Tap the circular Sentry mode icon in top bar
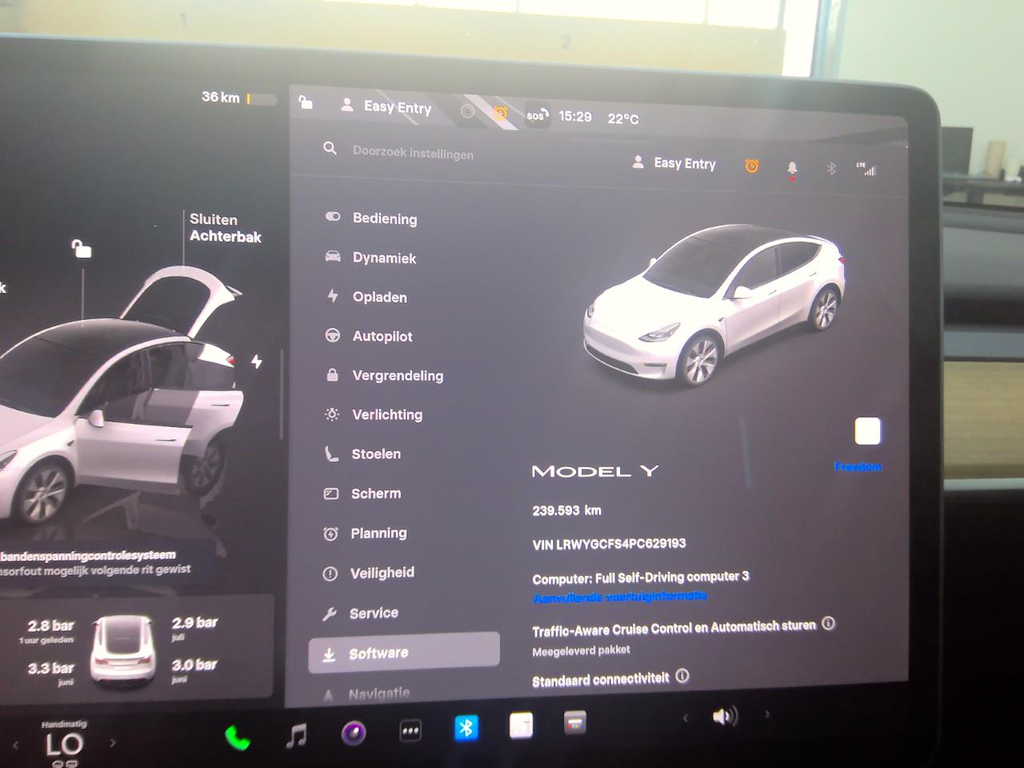 coord(468,112)
